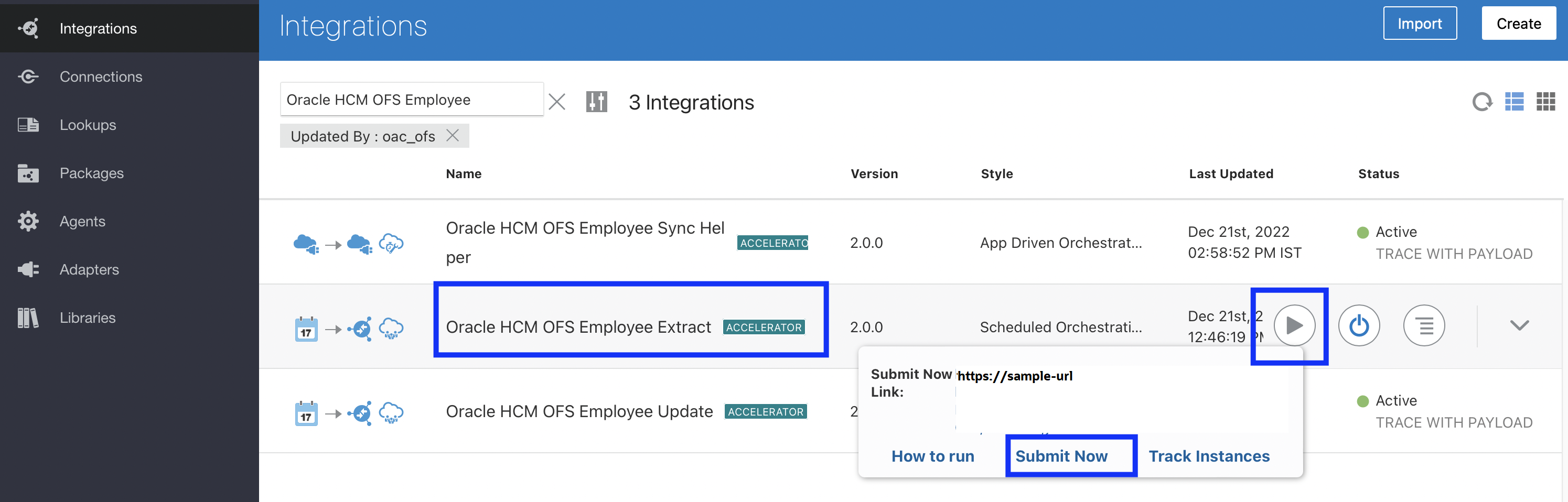Viewport: 1568px width, 502px height.
Task: Click the Connections plug icon
Action: click(28, 77)
